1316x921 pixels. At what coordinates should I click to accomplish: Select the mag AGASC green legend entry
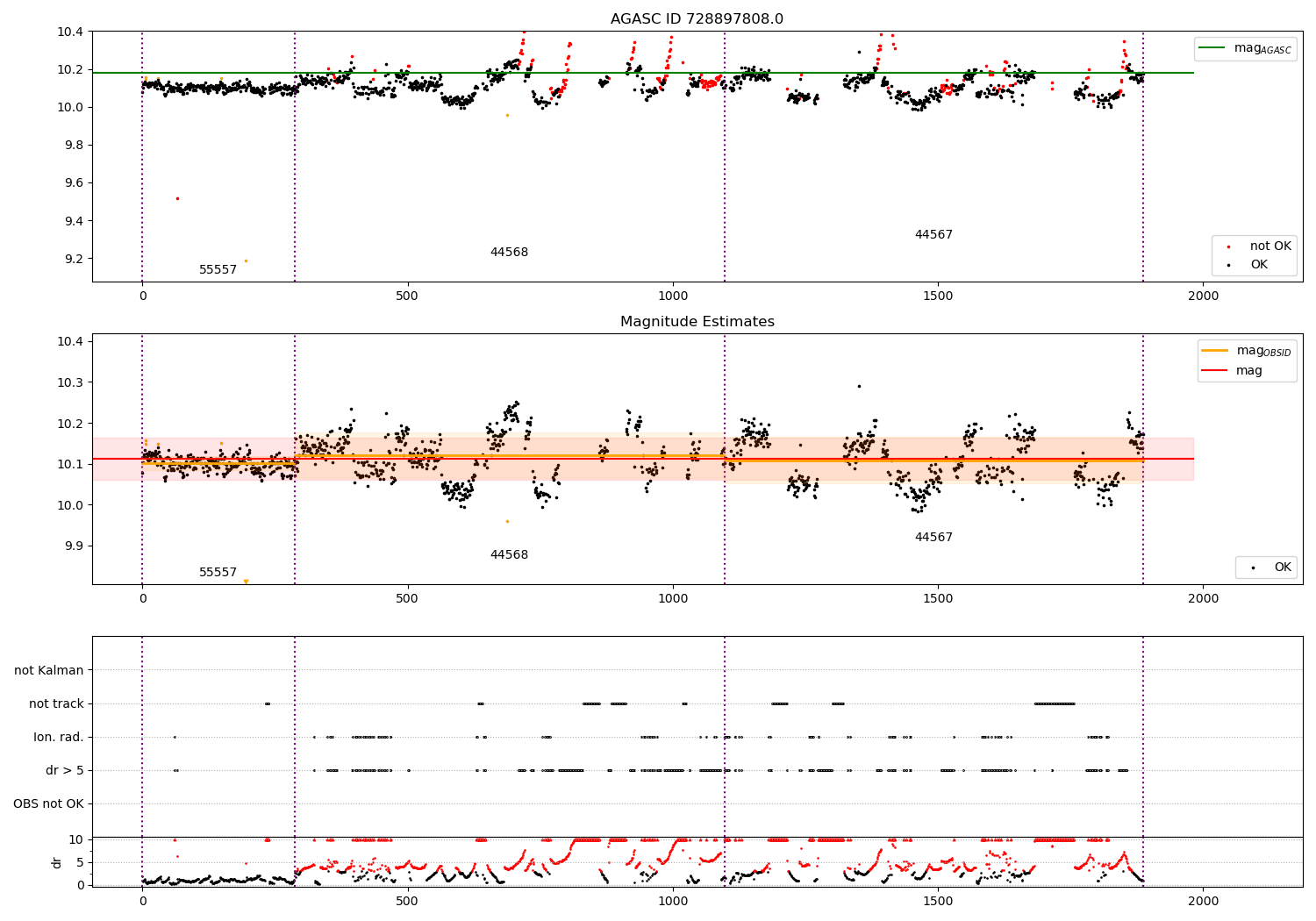point(1245,48)
